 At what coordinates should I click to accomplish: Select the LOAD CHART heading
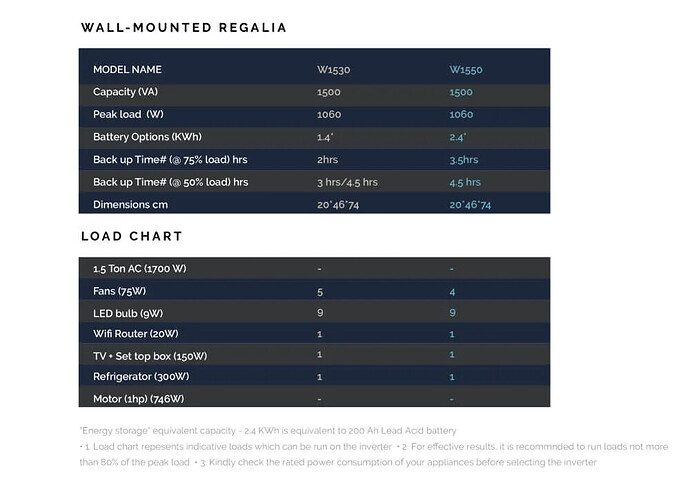pos(132,236)
